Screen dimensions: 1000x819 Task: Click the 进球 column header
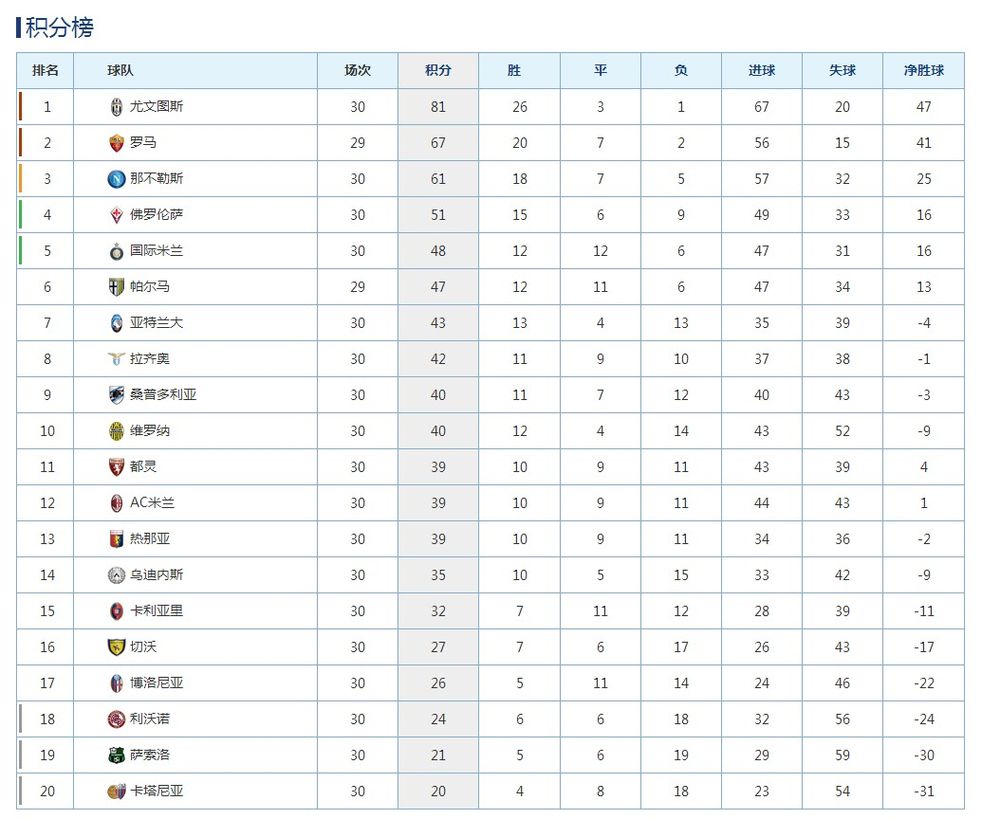(x=761, y=70)
